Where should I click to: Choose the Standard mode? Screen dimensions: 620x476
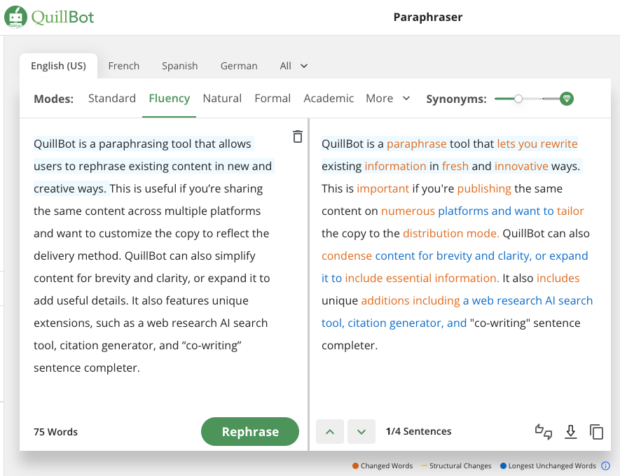pos(112,98)
